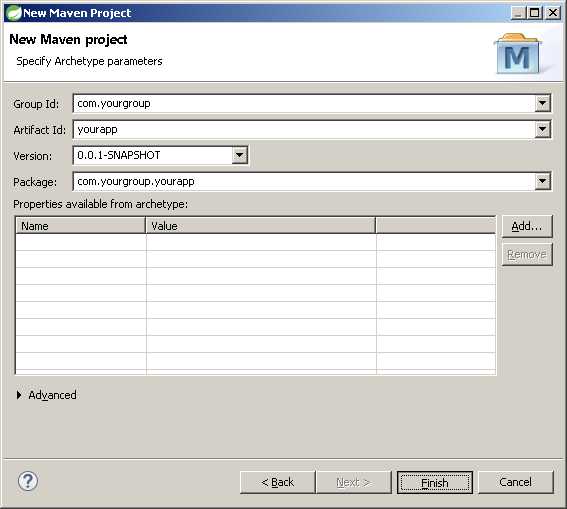Close the New Maven Project dialog
Viewport: 567px width, 509px height.
click(x=553, y=13)
